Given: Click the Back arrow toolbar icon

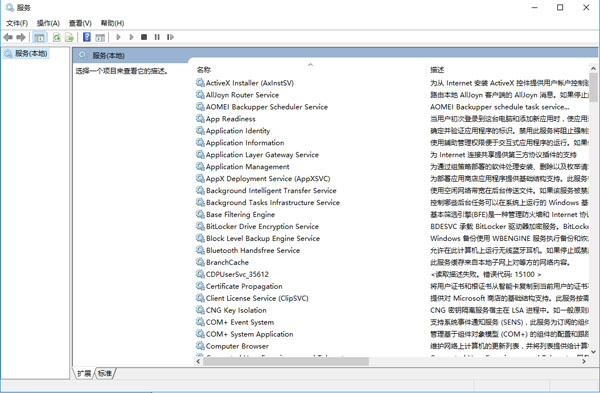Looking at the screenshot, I should tap(8, 37).
